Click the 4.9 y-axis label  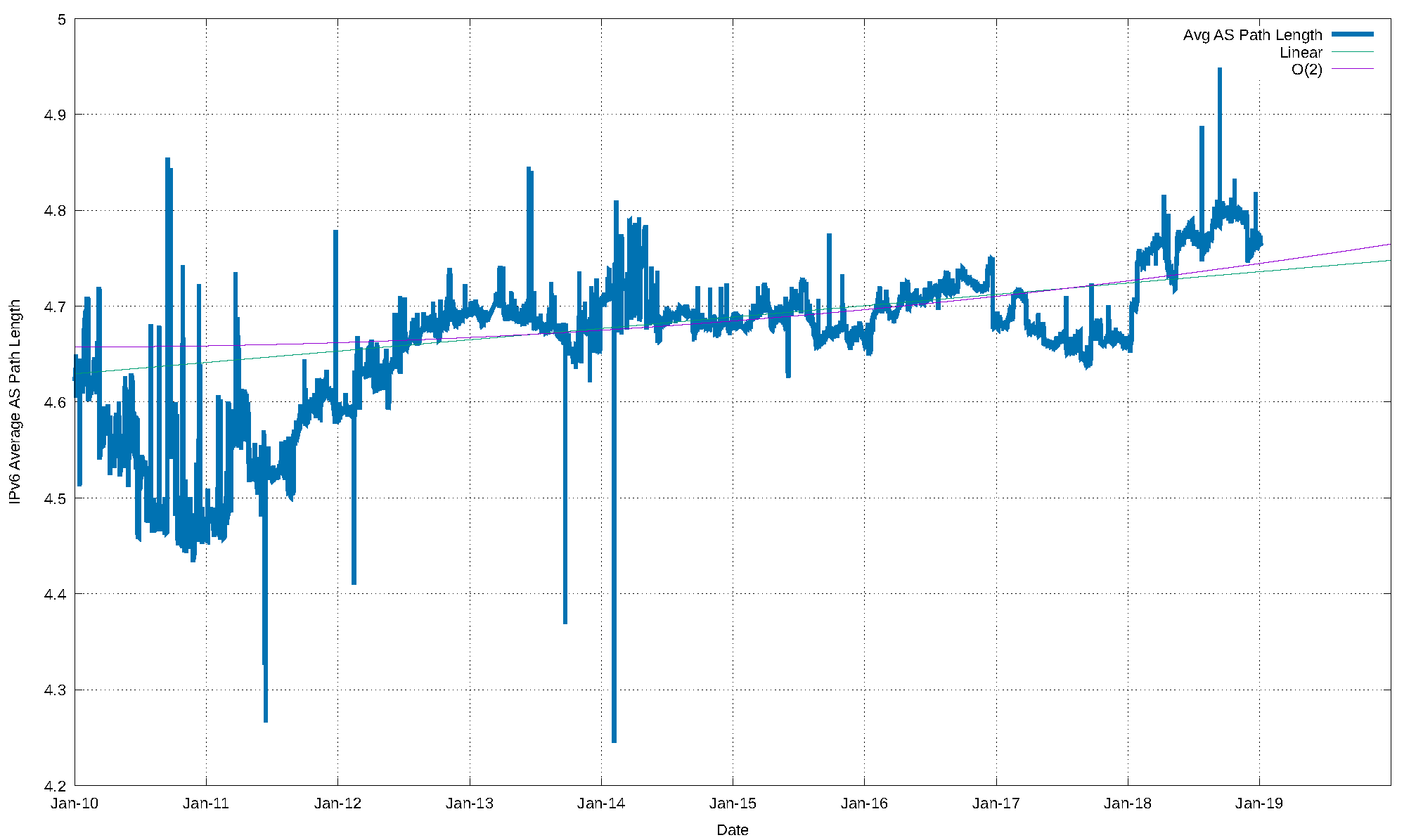coord(55,115)
